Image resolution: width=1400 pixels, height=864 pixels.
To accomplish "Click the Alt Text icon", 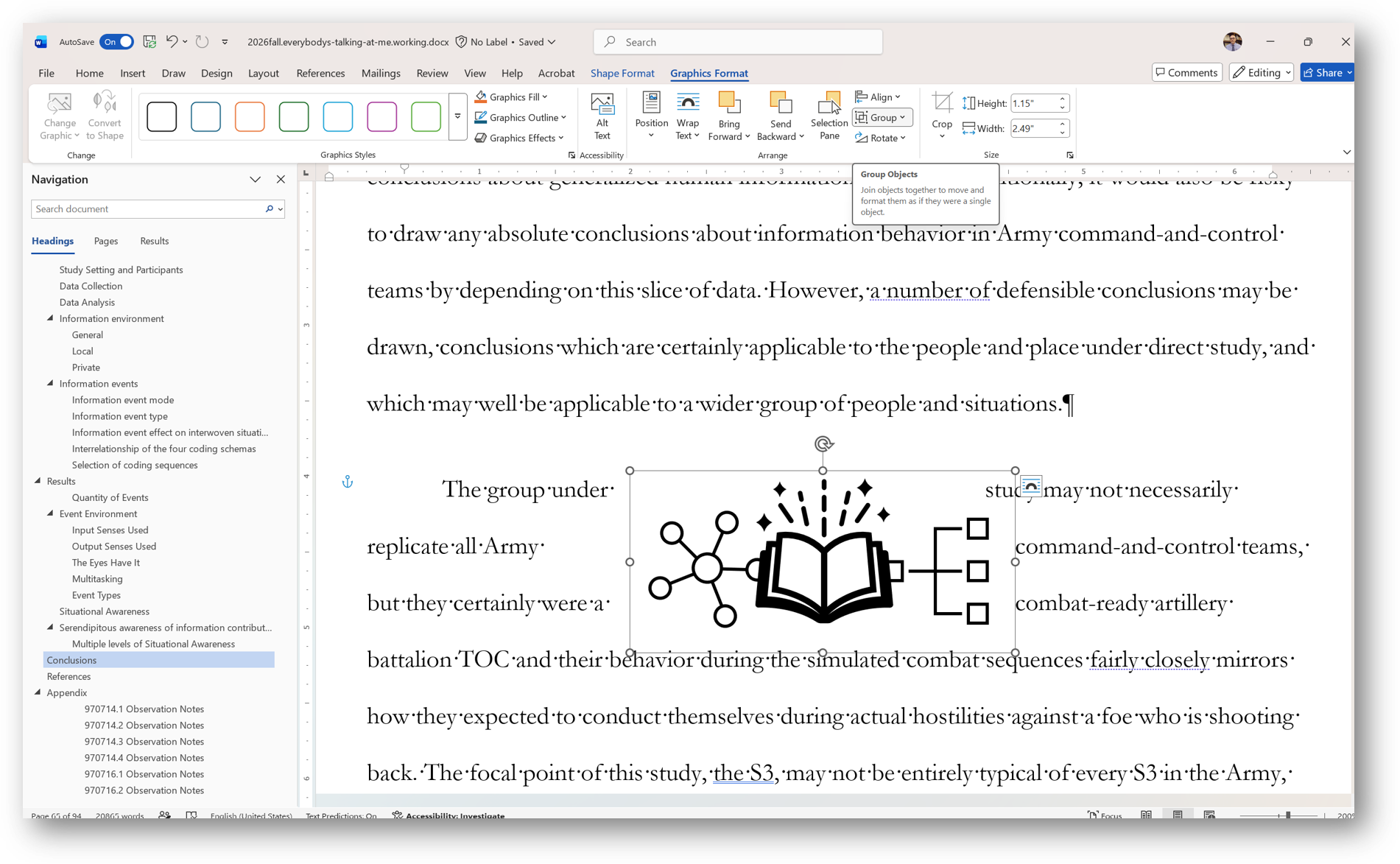I will (x=602, y=116).
